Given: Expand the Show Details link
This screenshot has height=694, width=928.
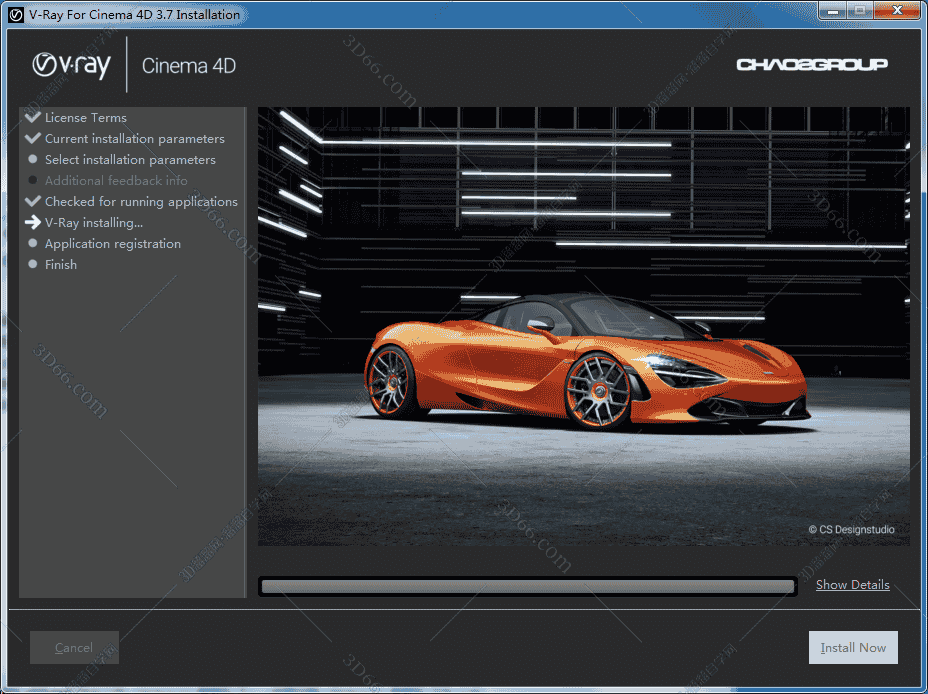Looking at the screenshot, I should [852, 585].
